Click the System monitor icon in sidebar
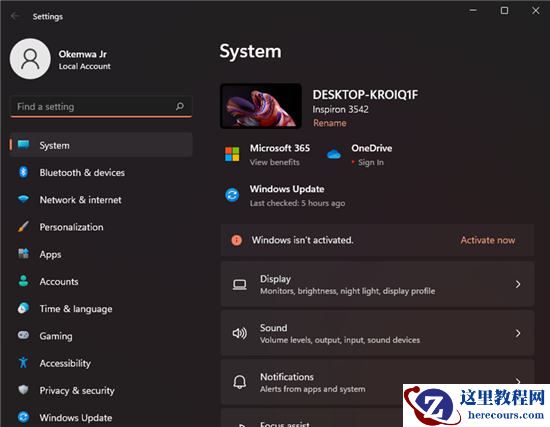The image size is (550, 427). pos(24,145)
